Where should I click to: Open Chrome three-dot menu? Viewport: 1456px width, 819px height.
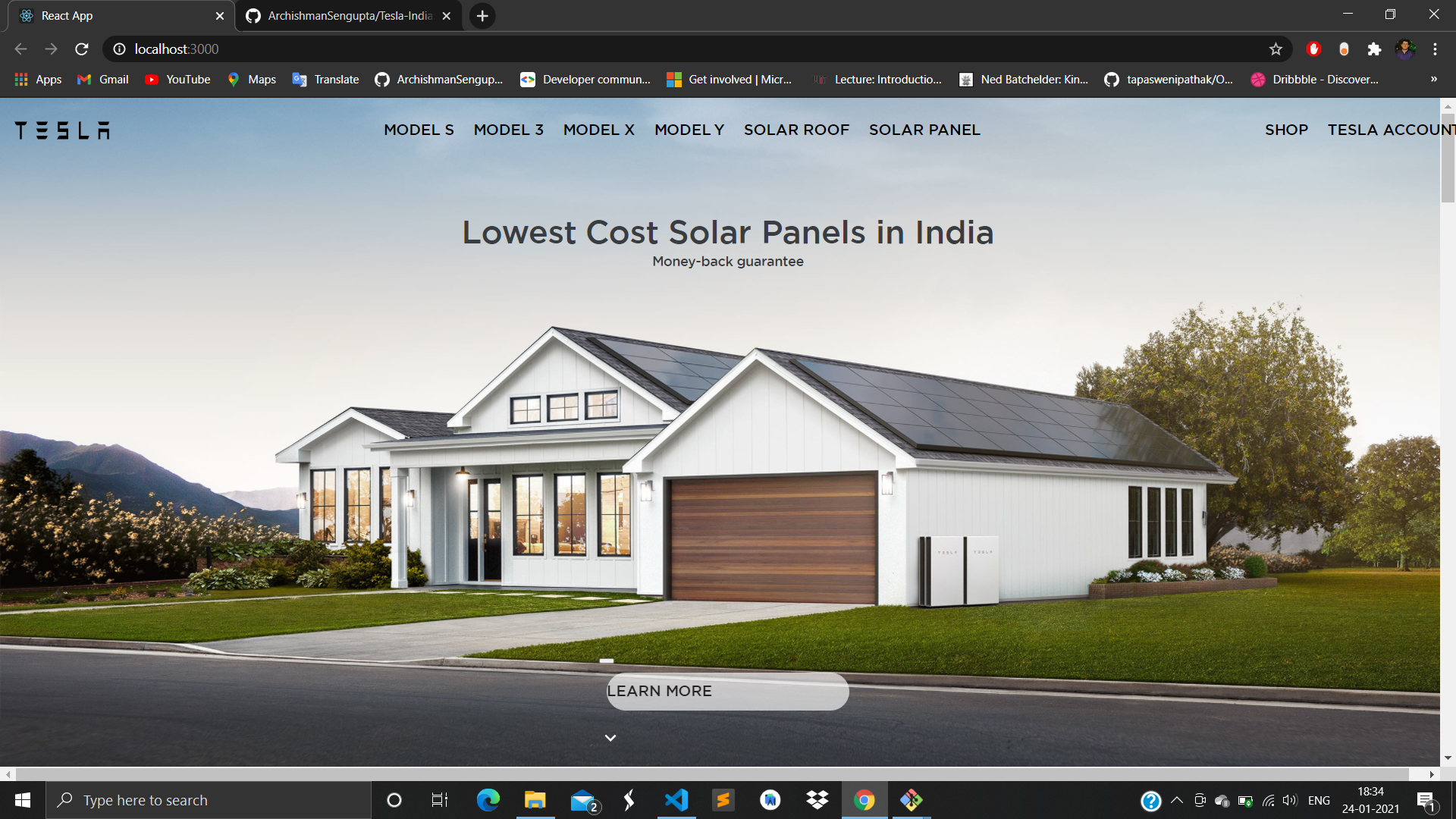point(1435,49)
